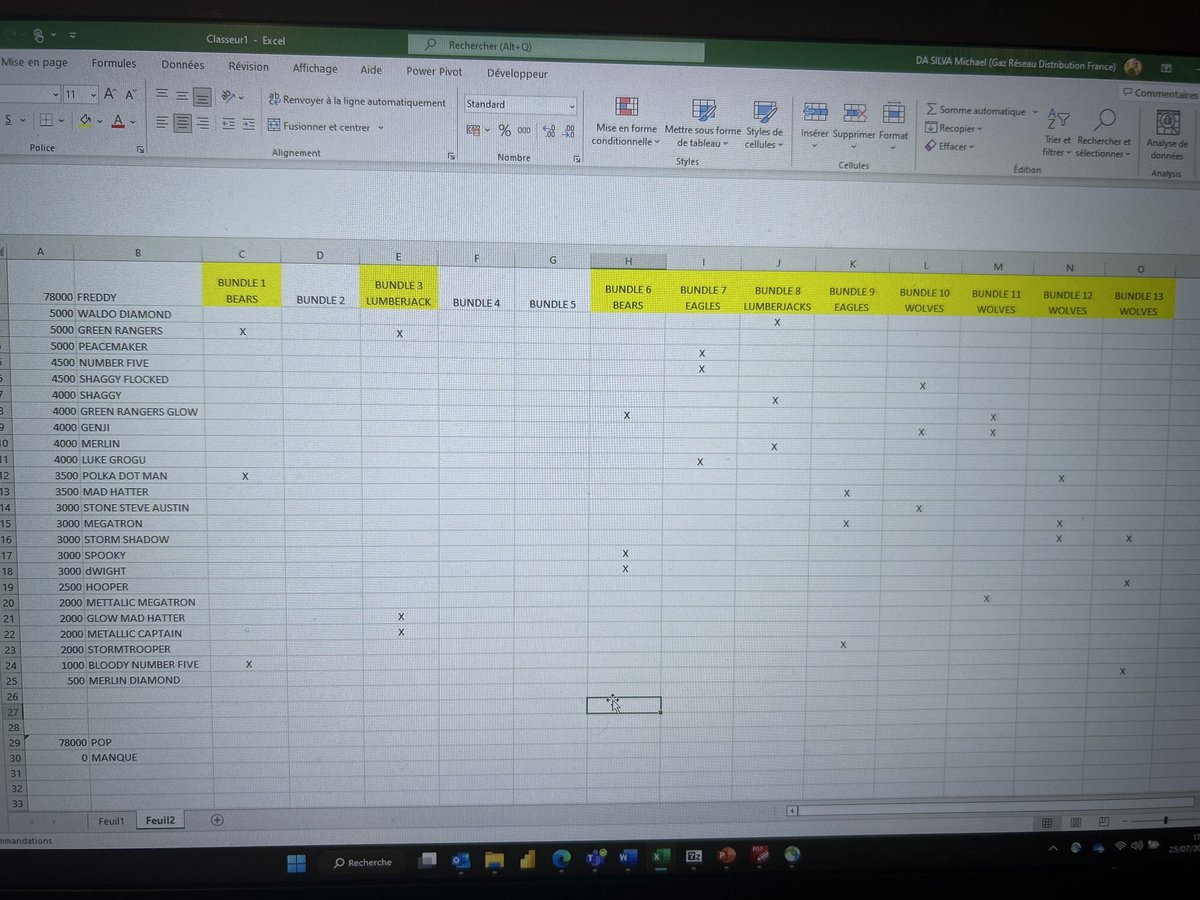Open Mettre sous forme de tableau
This screenshot has height=900, width=1200.
pos(703,123)
